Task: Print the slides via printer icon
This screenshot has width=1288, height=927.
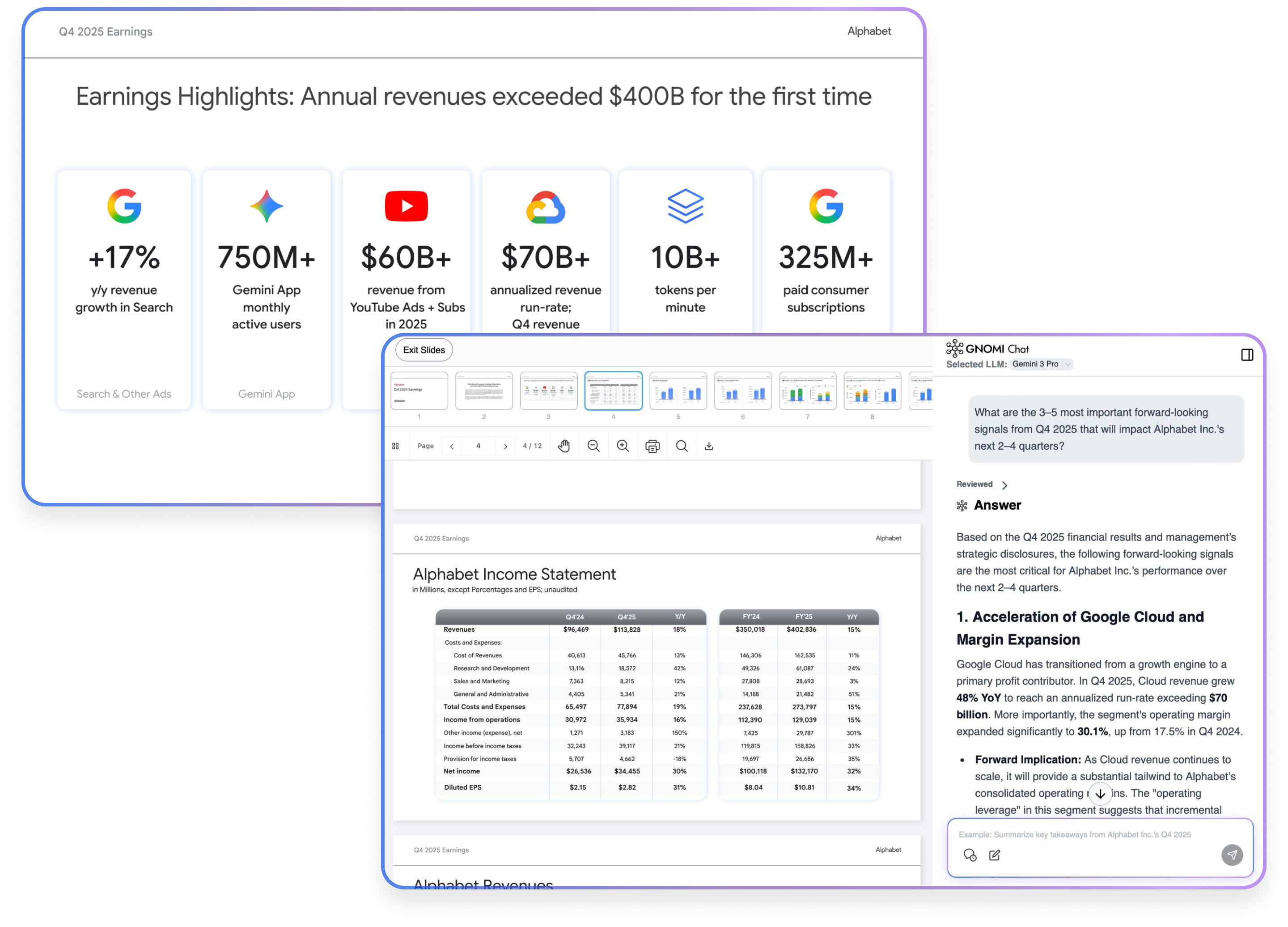Action: [652, 446]
